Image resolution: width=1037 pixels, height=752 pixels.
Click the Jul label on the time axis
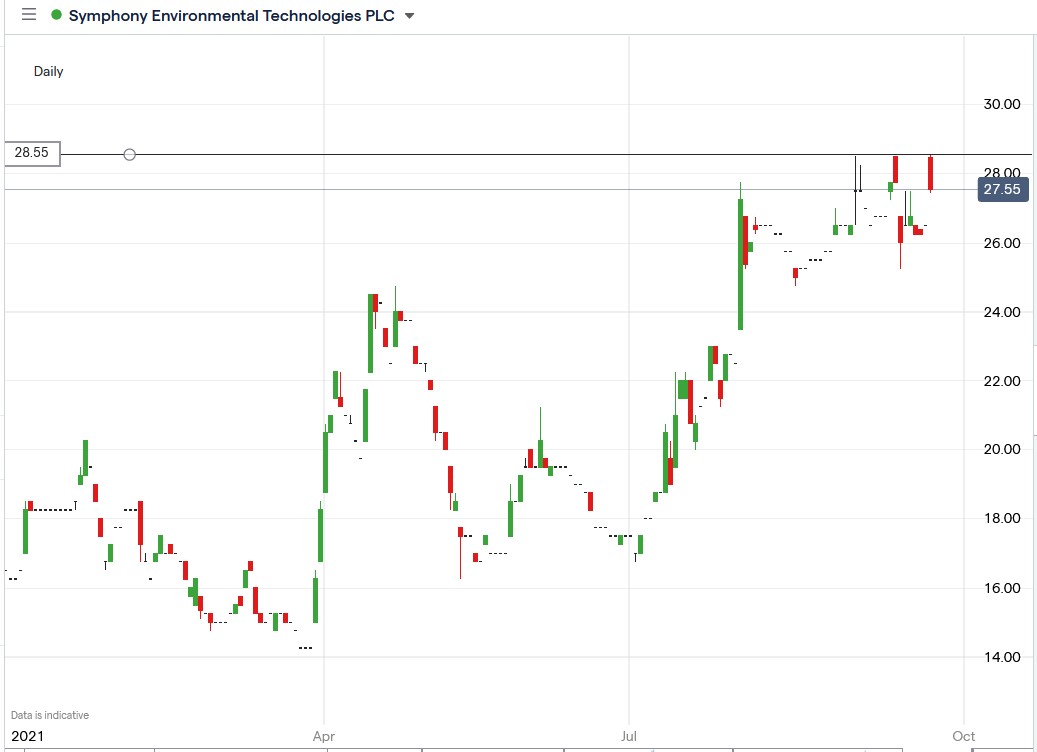pos(629,735)
